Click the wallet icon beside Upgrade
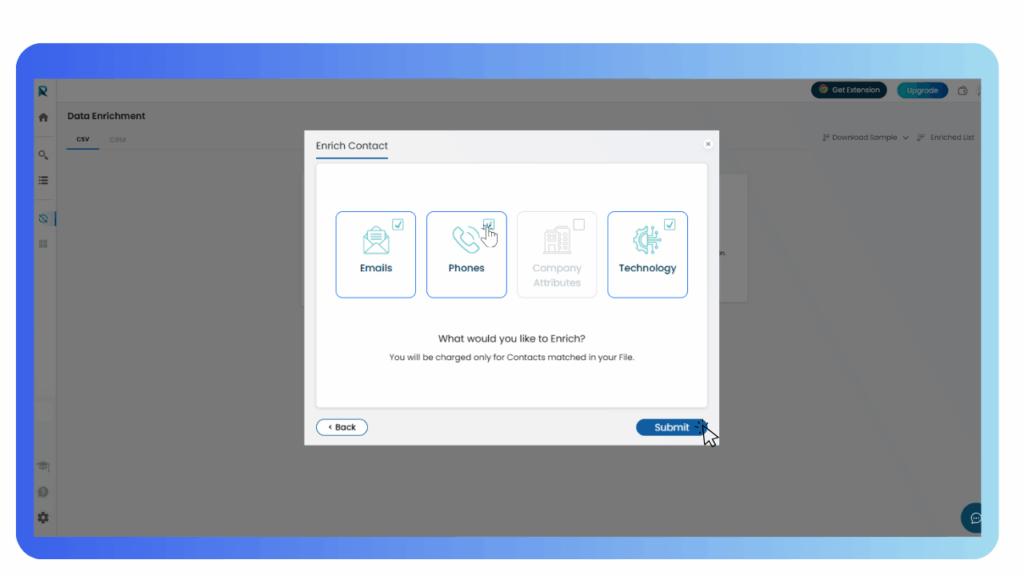The height and width of the screenshot is (576, 1024). tap(963, 91)
